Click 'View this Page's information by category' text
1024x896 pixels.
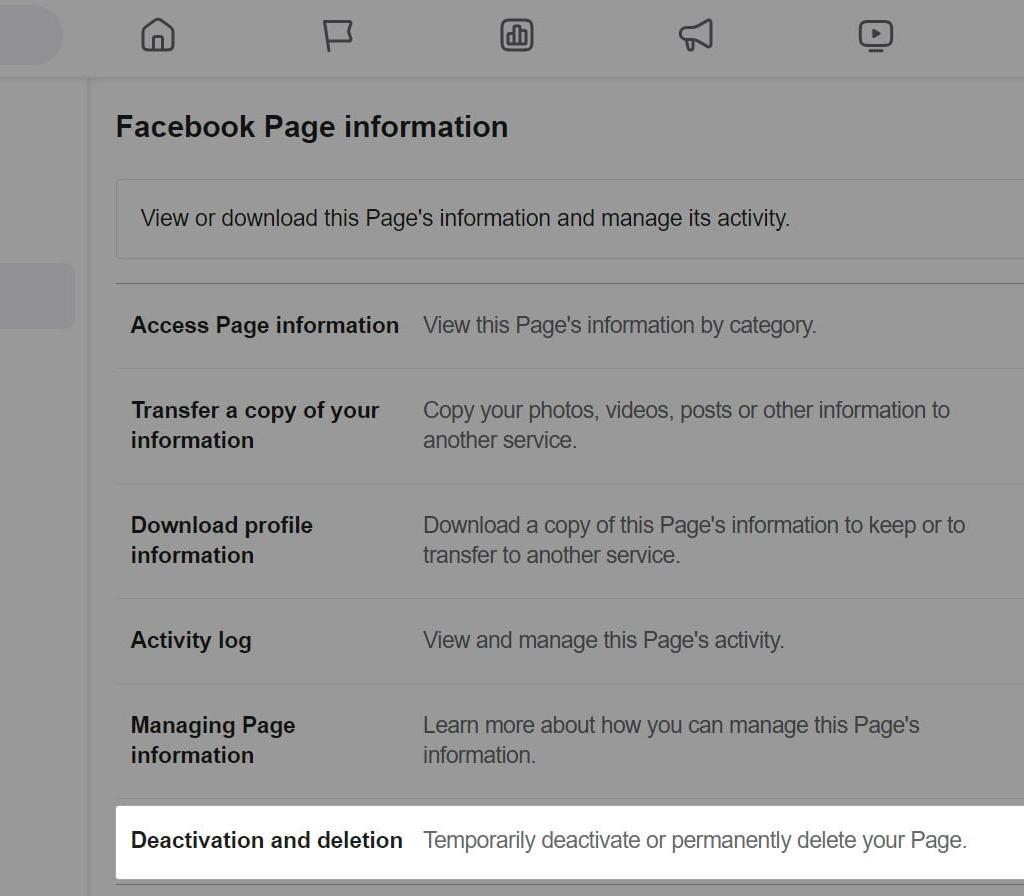click(x=619, y=325)
